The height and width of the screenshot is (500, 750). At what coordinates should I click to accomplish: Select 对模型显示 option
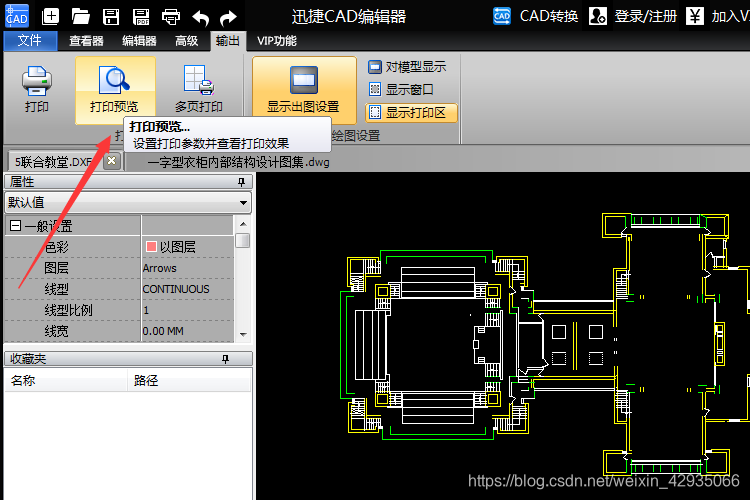(408, 67)
